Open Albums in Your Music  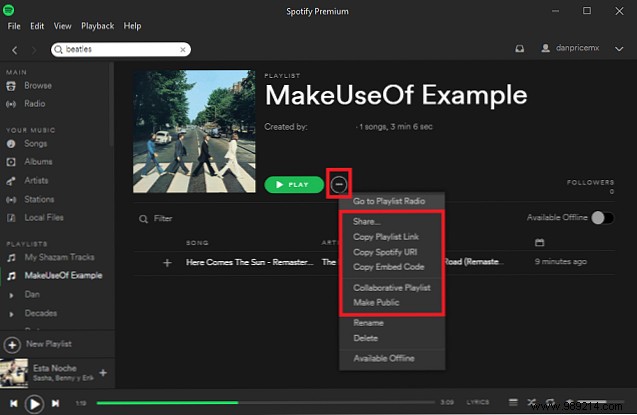pos(38,162)
